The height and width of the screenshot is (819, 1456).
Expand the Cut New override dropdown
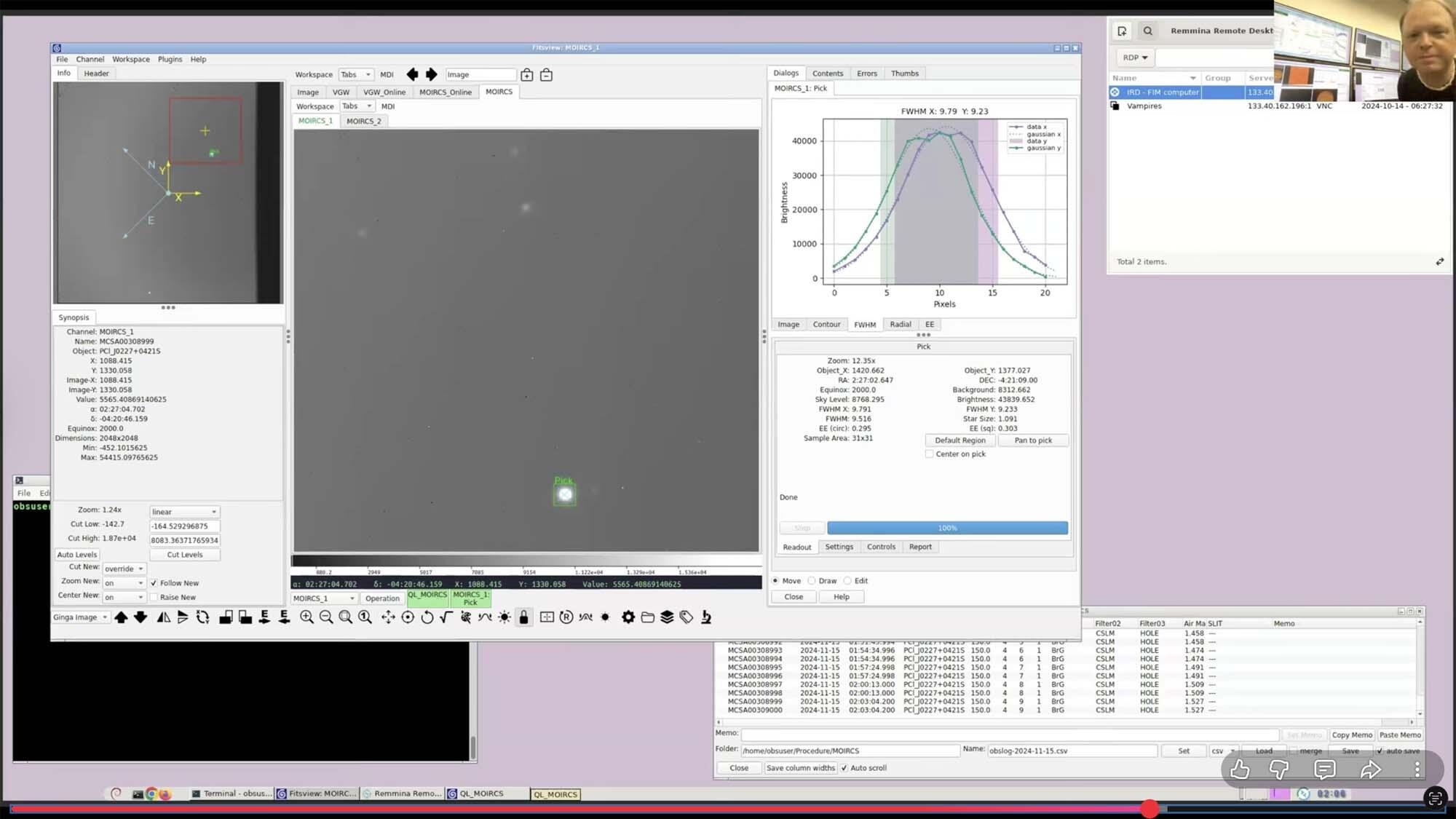click(x=124, y=569)
